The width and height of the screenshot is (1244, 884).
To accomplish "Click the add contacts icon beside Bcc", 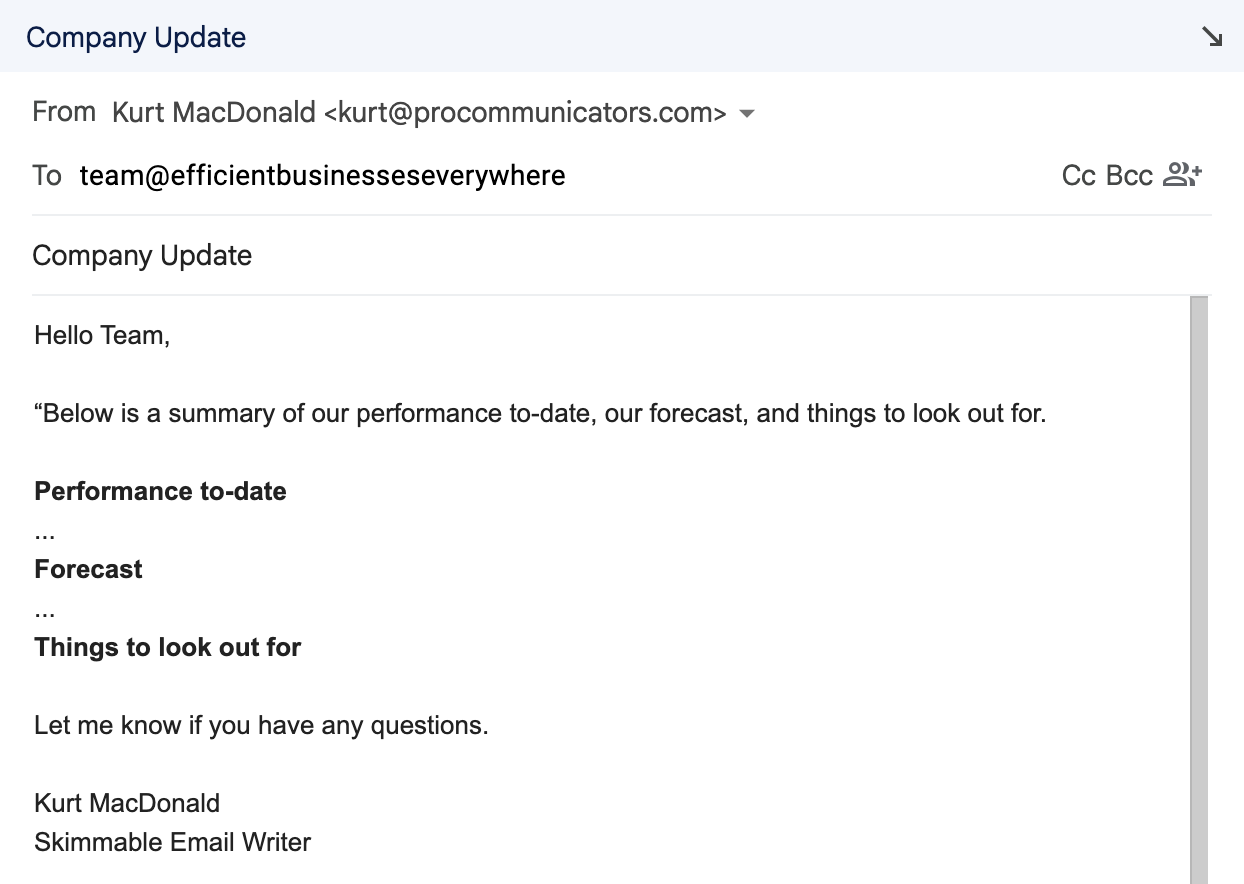I will coord(1183,176).
